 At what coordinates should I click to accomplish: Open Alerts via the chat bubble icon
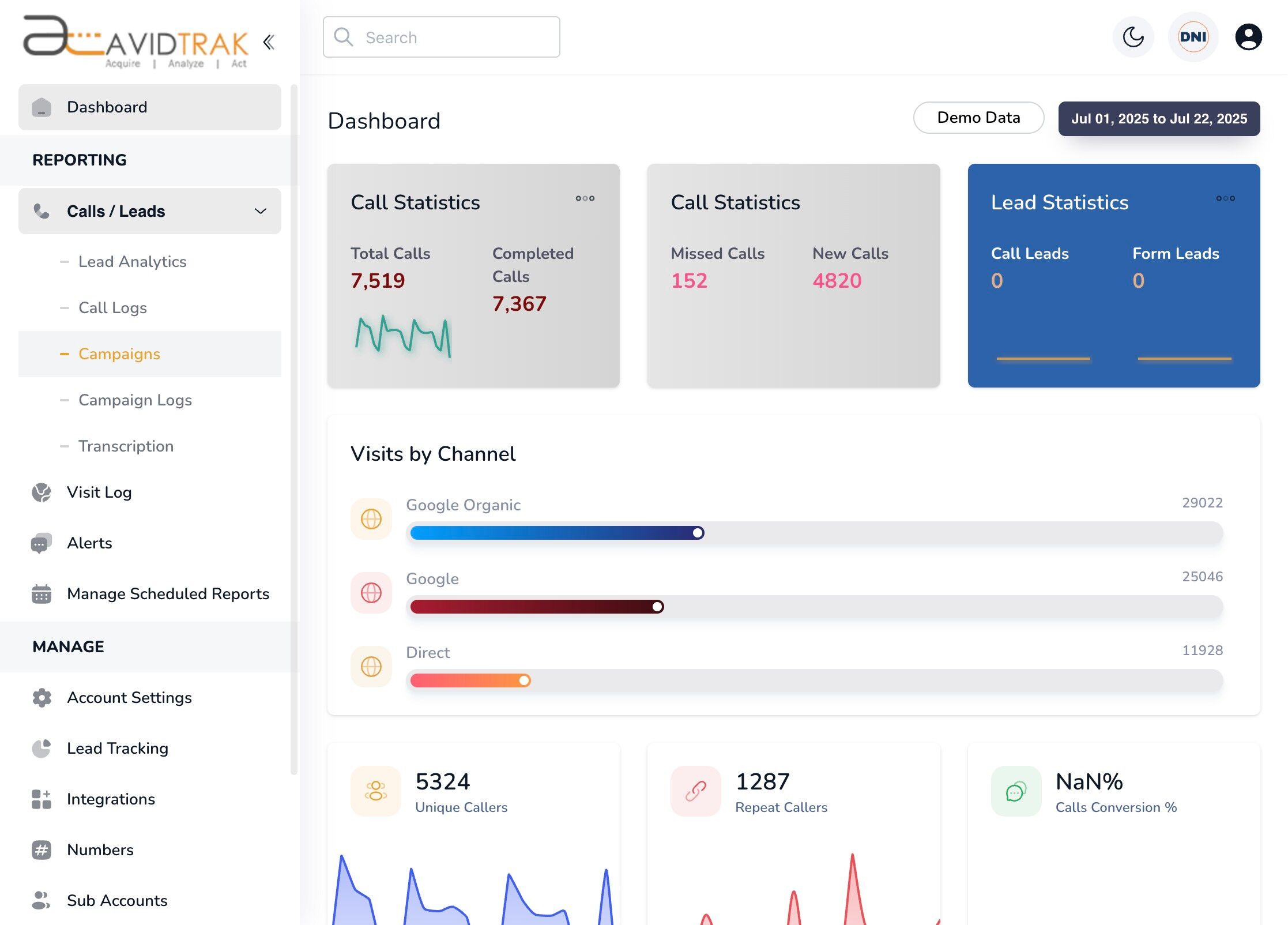(x=41, y=543)
